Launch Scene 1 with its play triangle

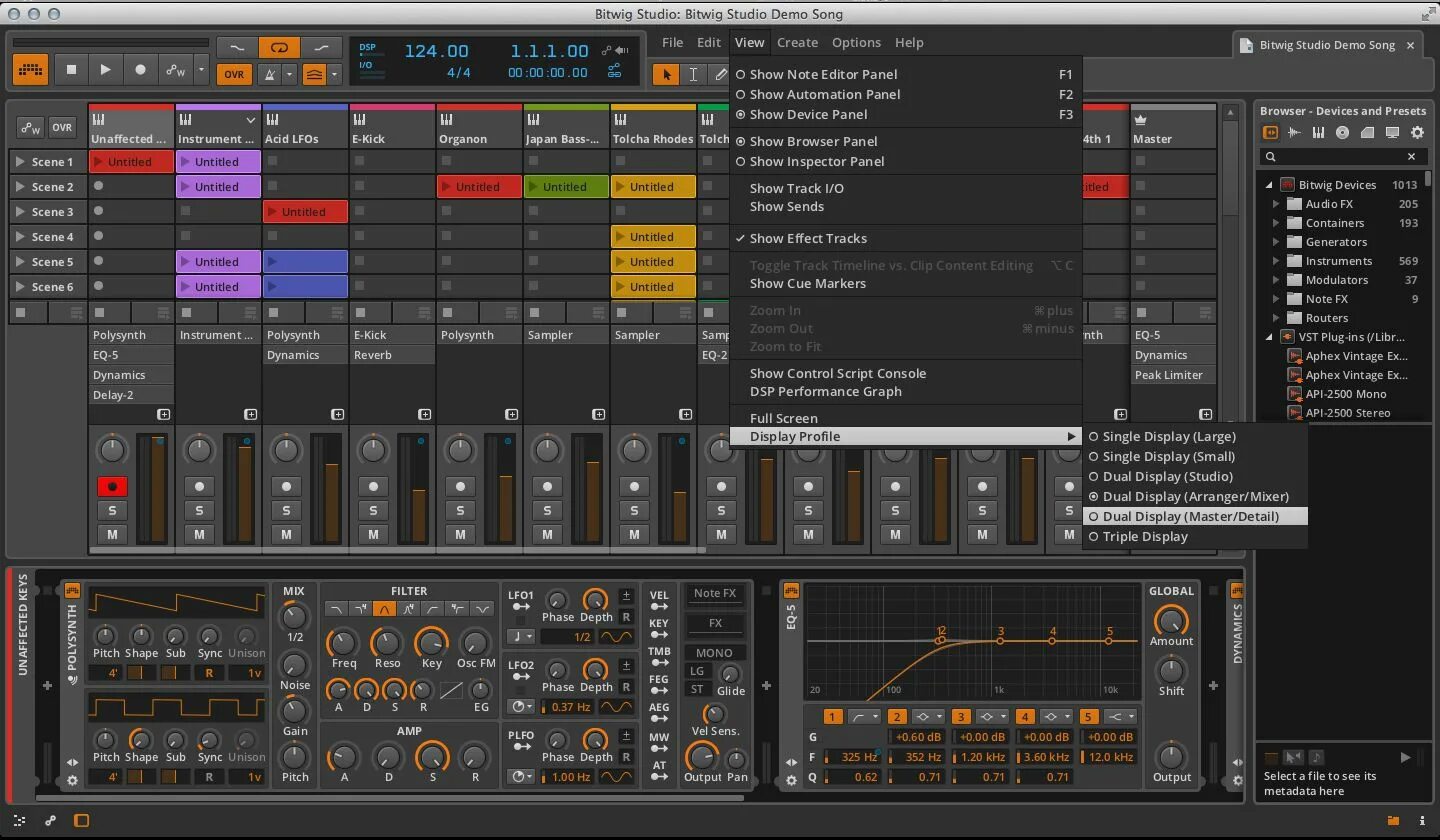20,161
